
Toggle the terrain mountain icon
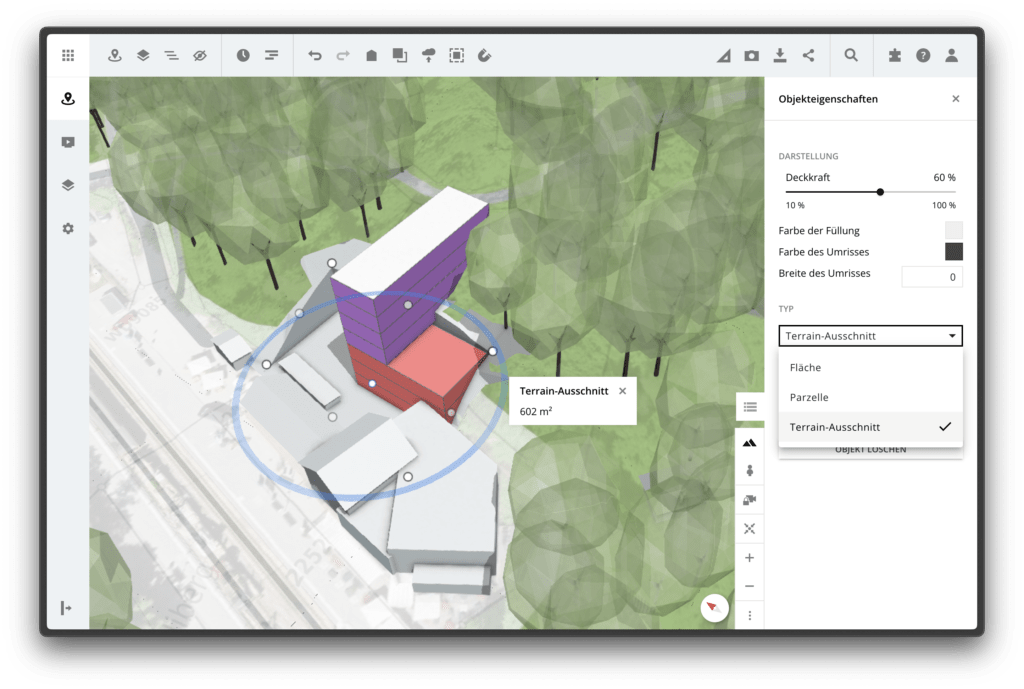750,442
